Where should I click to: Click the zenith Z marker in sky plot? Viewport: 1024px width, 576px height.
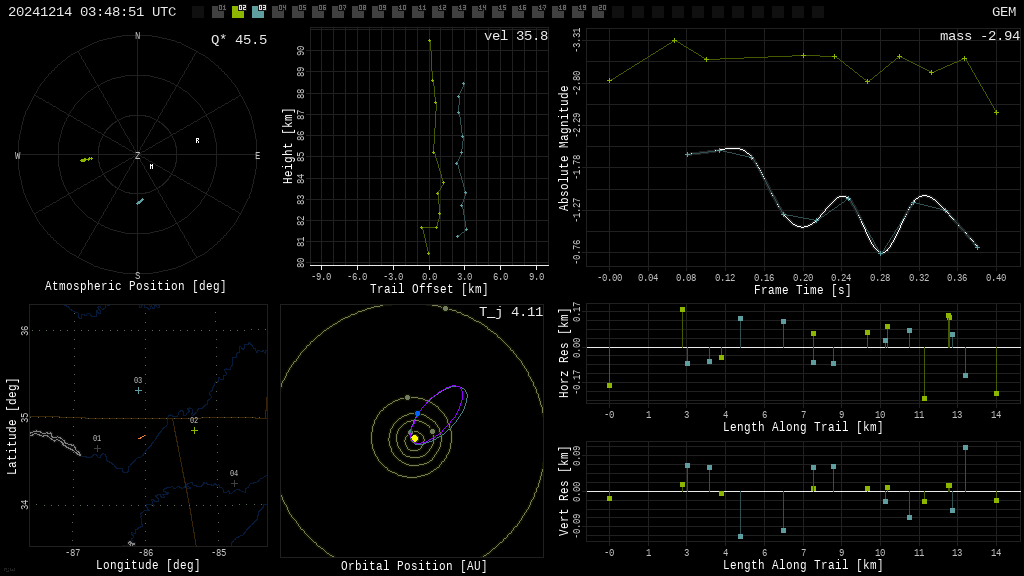138,156
